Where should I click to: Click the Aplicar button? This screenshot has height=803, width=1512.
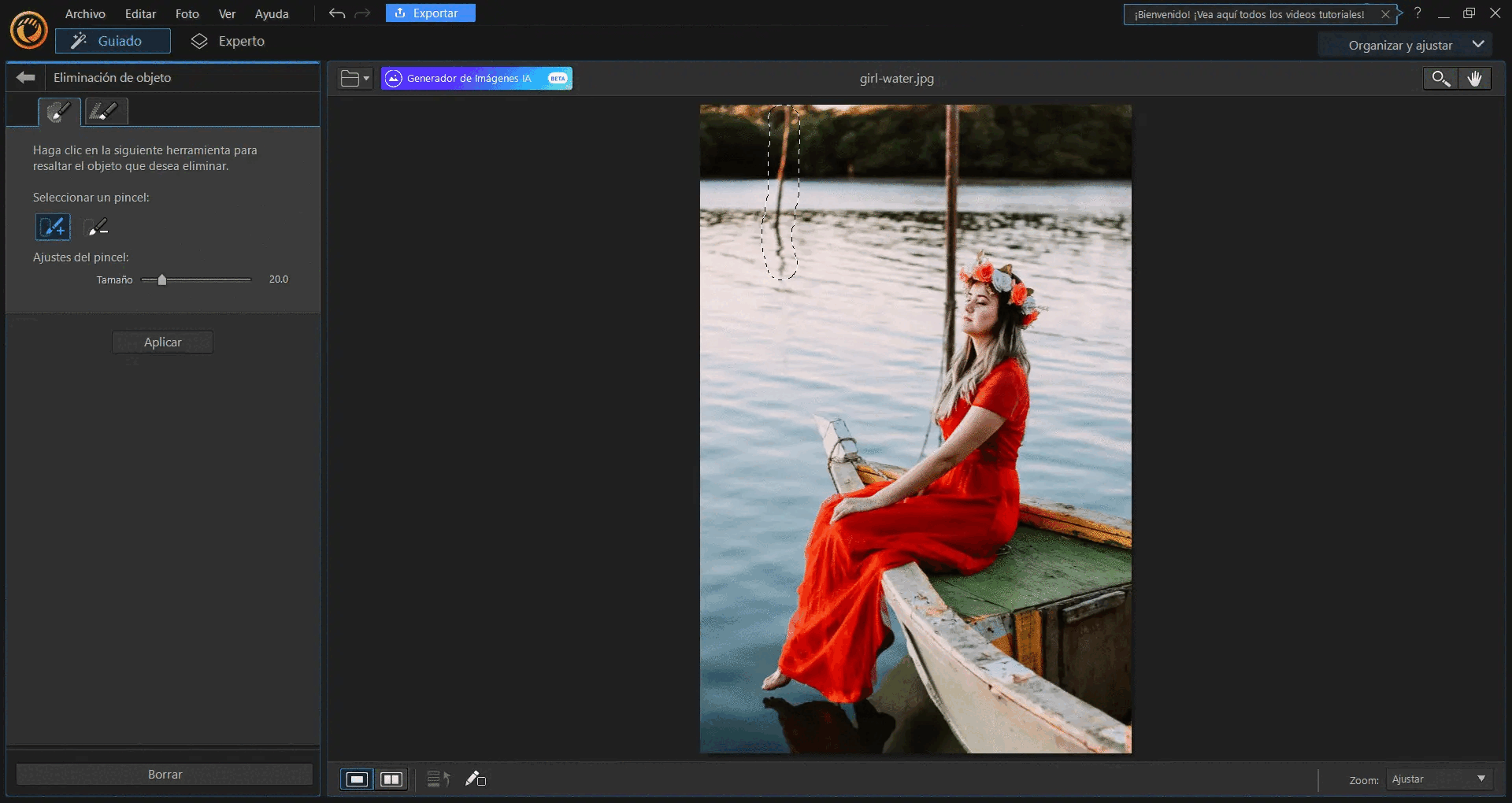click(x=162, y=342)
